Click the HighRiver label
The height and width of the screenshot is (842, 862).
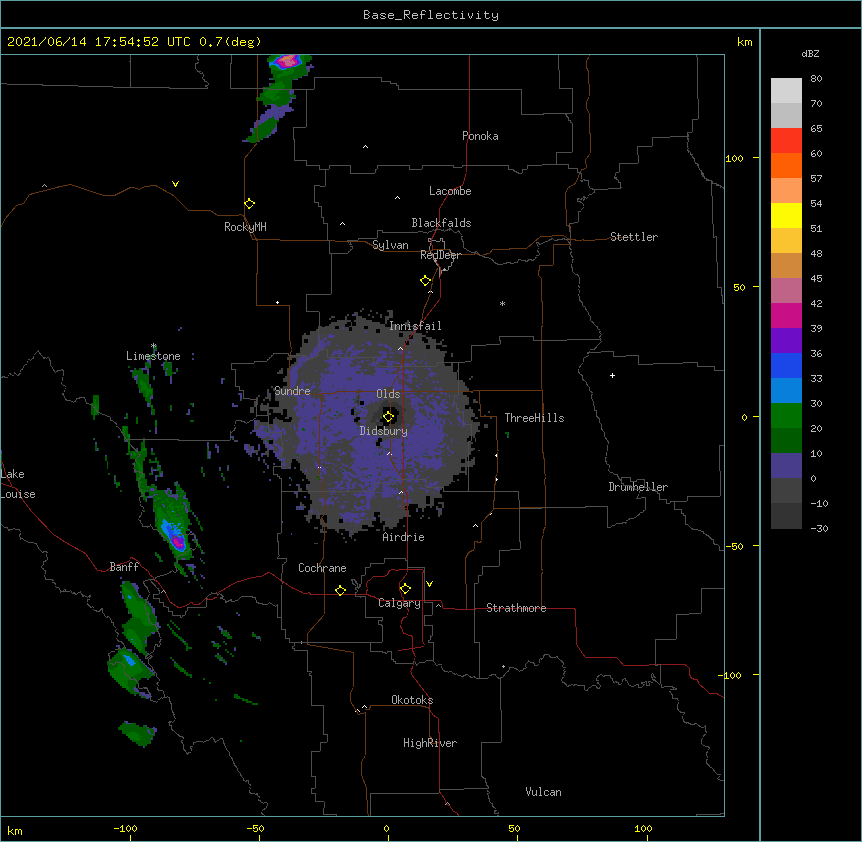tap(430, 743)
